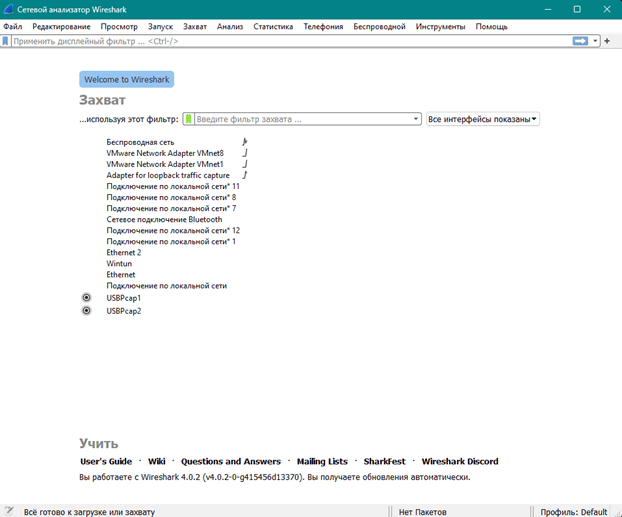Click the Учить section heading

click(99, 443)
